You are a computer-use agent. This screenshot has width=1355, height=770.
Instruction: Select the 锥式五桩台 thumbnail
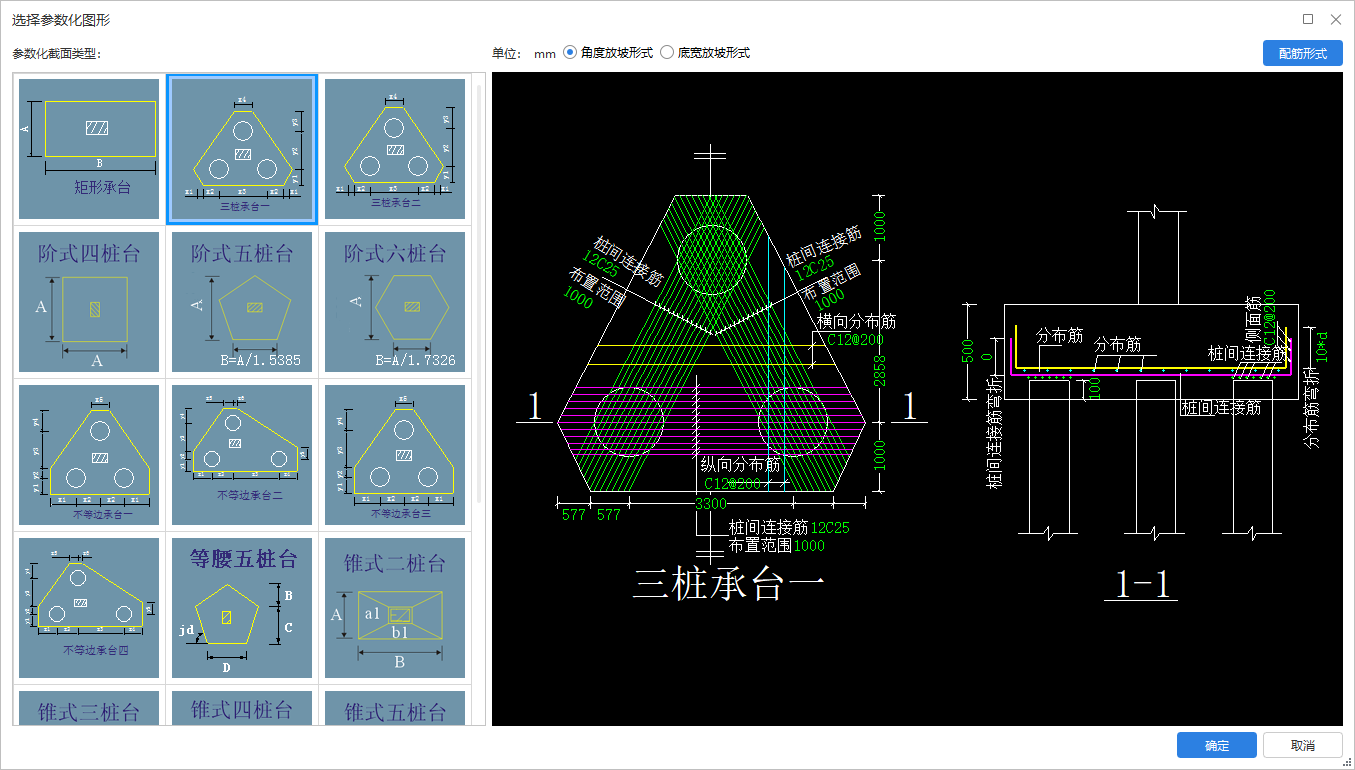coord(395,708)
